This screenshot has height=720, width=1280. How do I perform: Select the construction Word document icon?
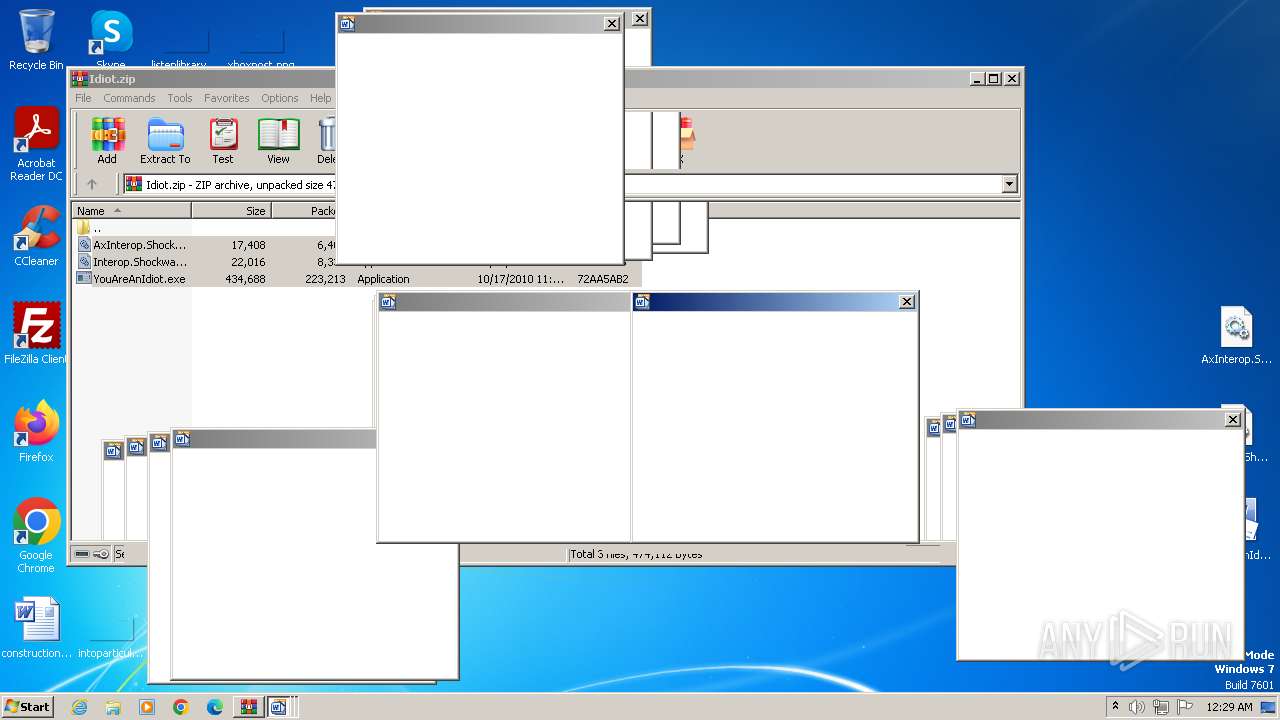tap(37, 628)
